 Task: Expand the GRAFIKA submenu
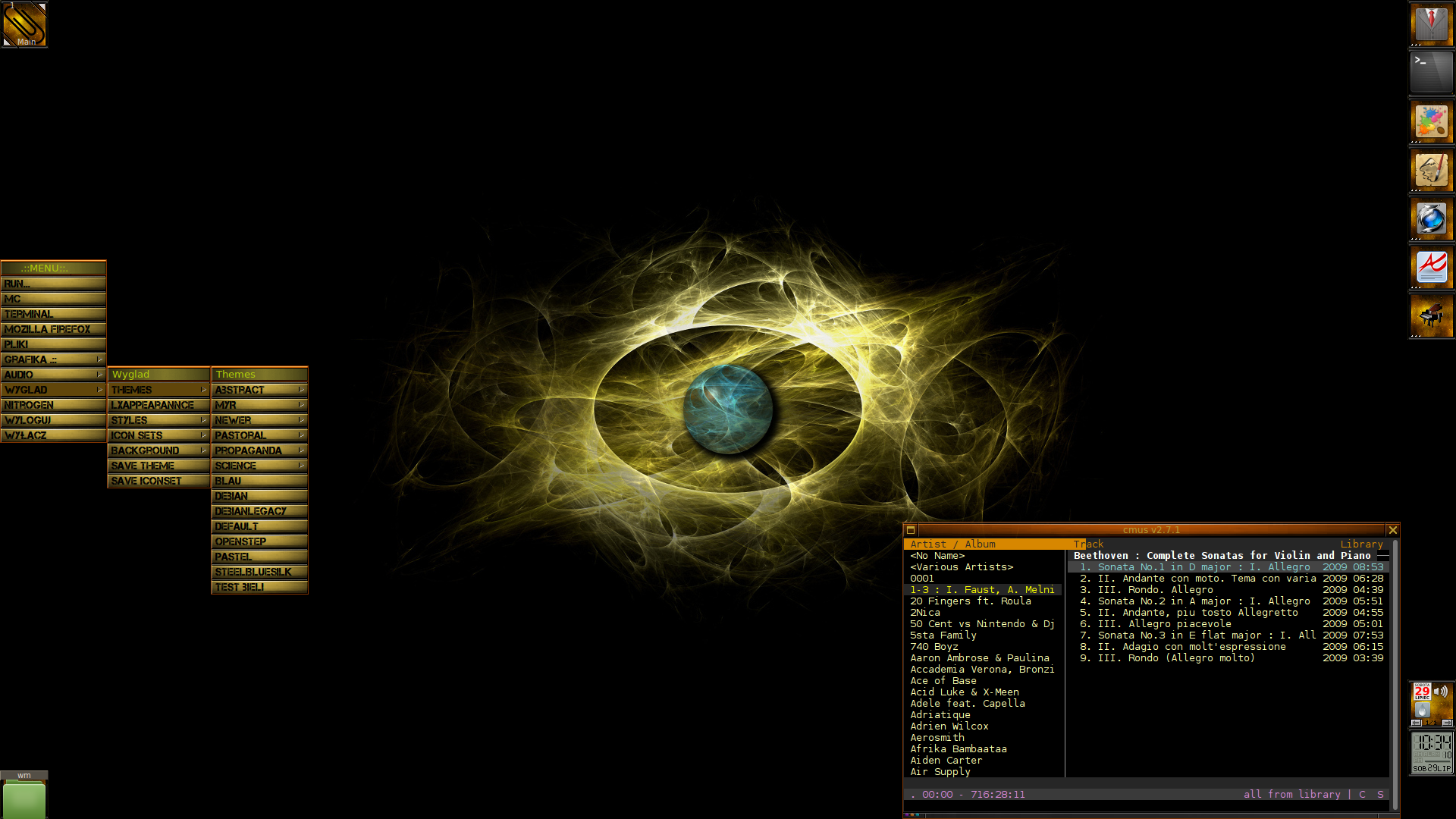[53, 359]
